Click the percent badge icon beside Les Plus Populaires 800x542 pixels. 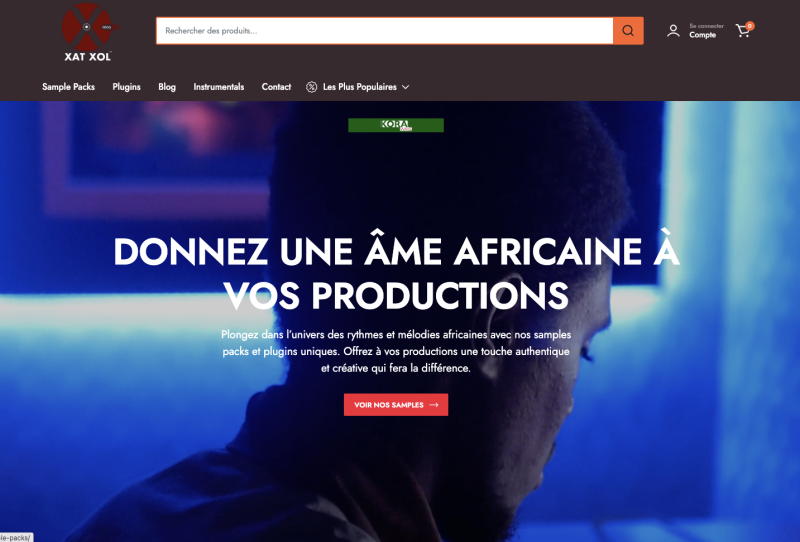tap(311, 87)
